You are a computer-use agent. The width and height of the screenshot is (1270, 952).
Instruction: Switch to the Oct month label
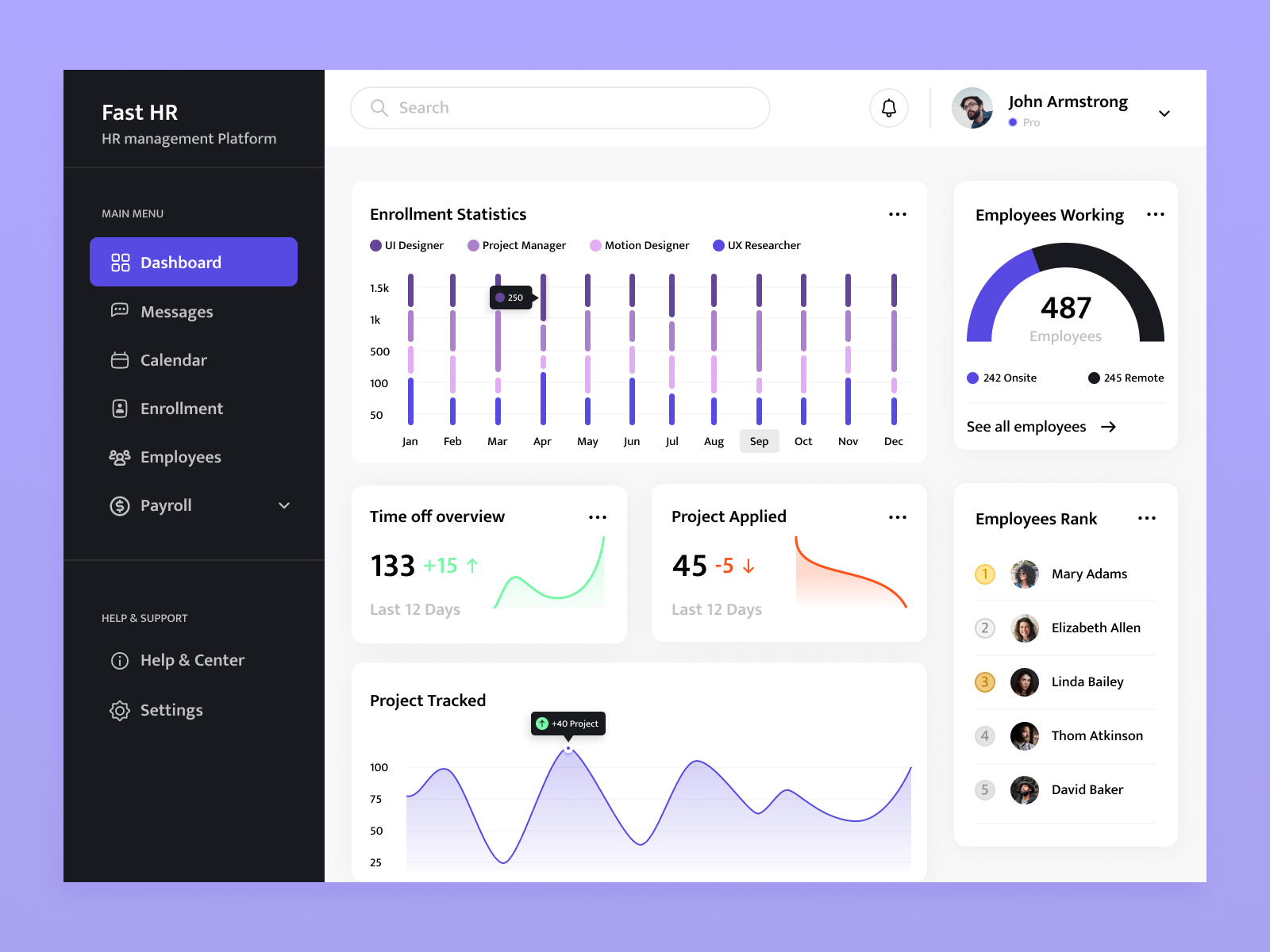(803, 441)
